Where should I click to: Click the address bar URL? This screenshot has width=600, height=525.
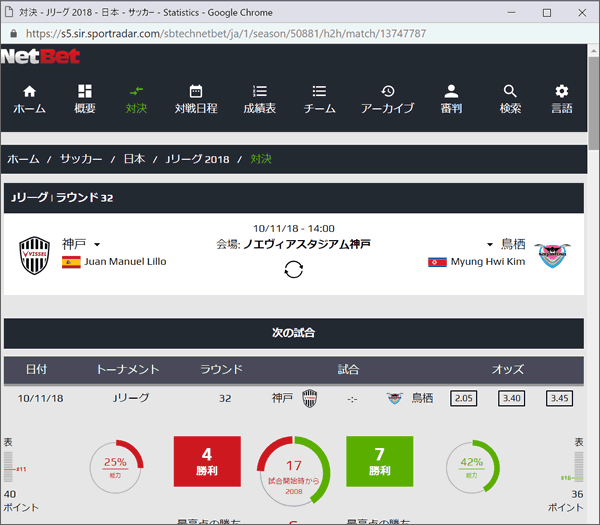(226, 34)
